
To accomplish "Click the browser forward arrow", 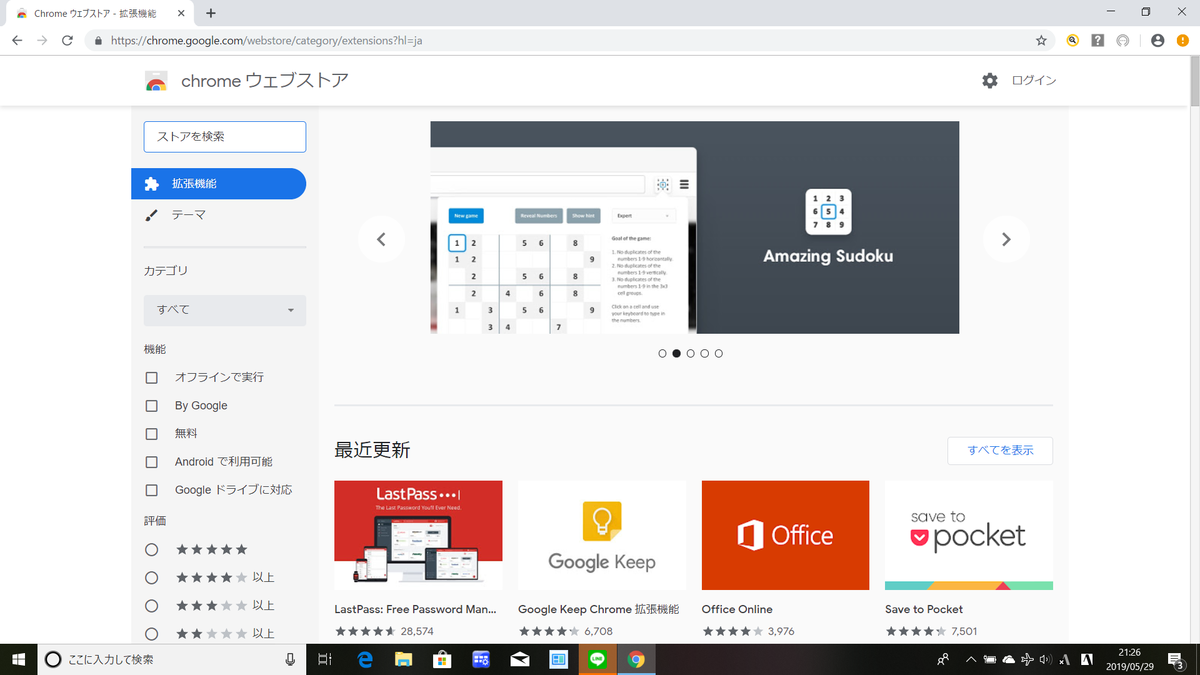I will [42, 41].
